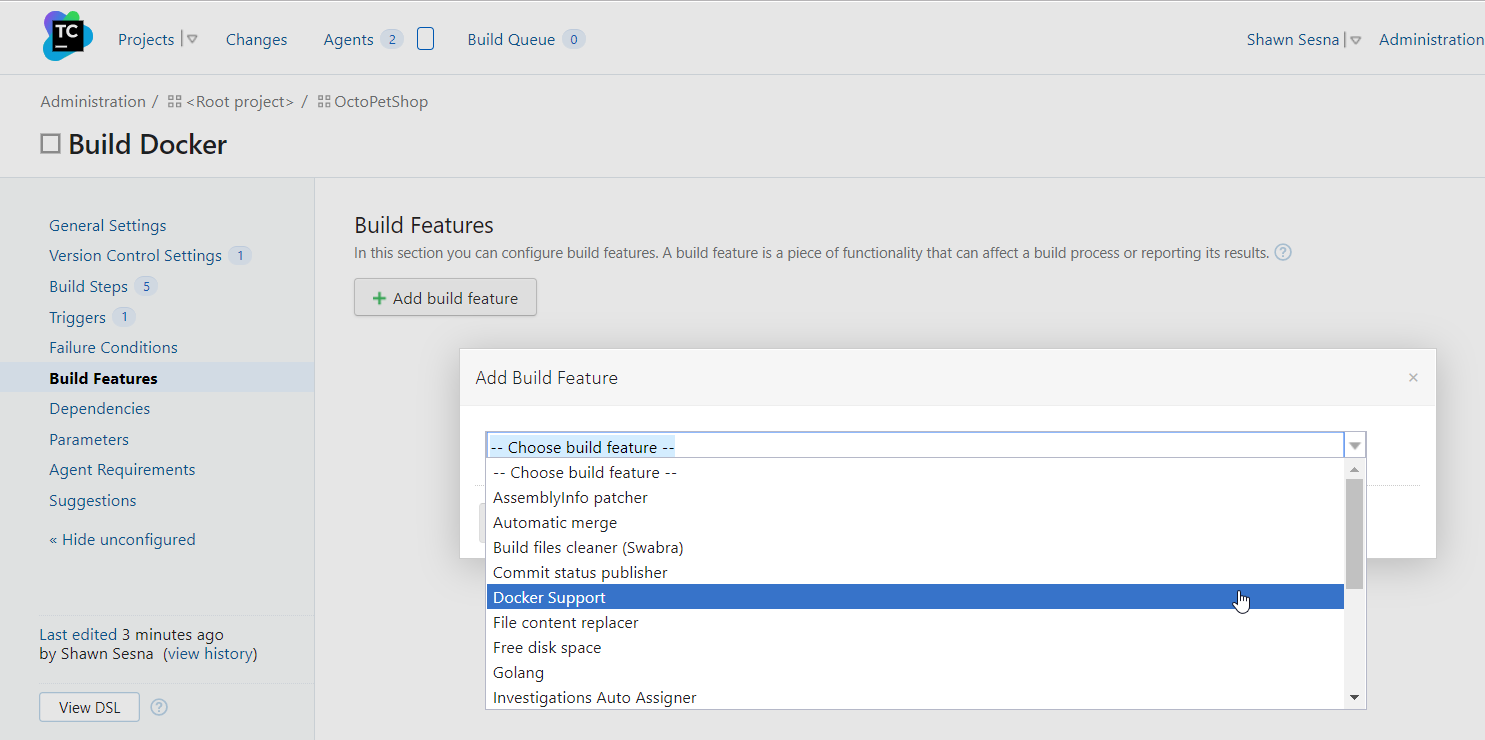Viewport: 1485px width, 740px height.
Task: Open Build Steps settings tab
Action: 88,287
